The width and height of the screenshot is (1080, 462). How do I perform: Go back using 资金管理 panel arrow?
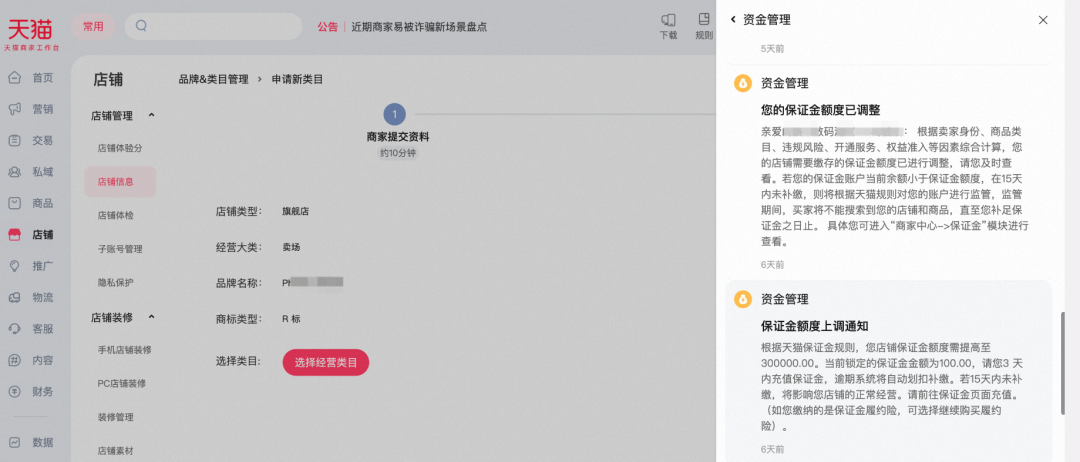click(x=733, y=19)
